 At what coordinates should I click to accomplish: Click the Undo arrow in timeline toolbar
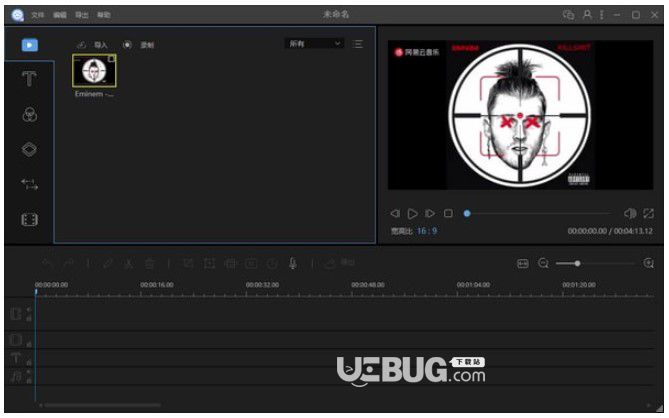[x=47, y=264]
